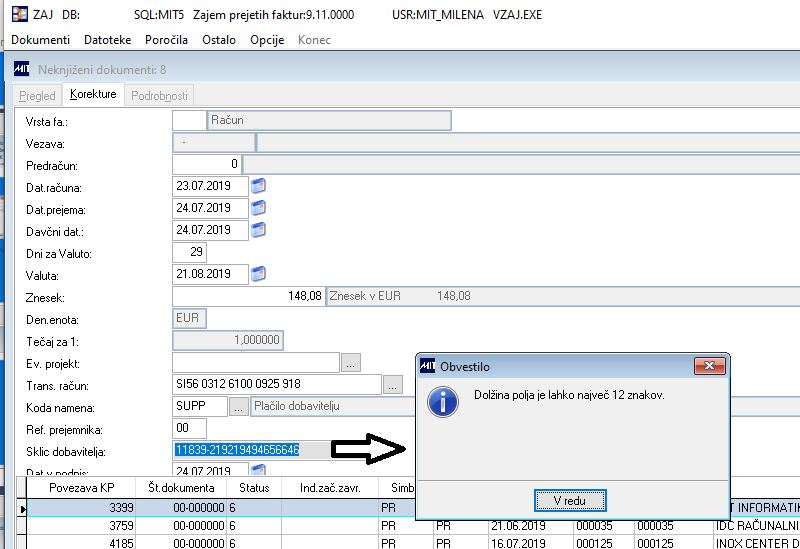Select the Korekture tab
The image size is (800, 549).
(x=93, y=95)
